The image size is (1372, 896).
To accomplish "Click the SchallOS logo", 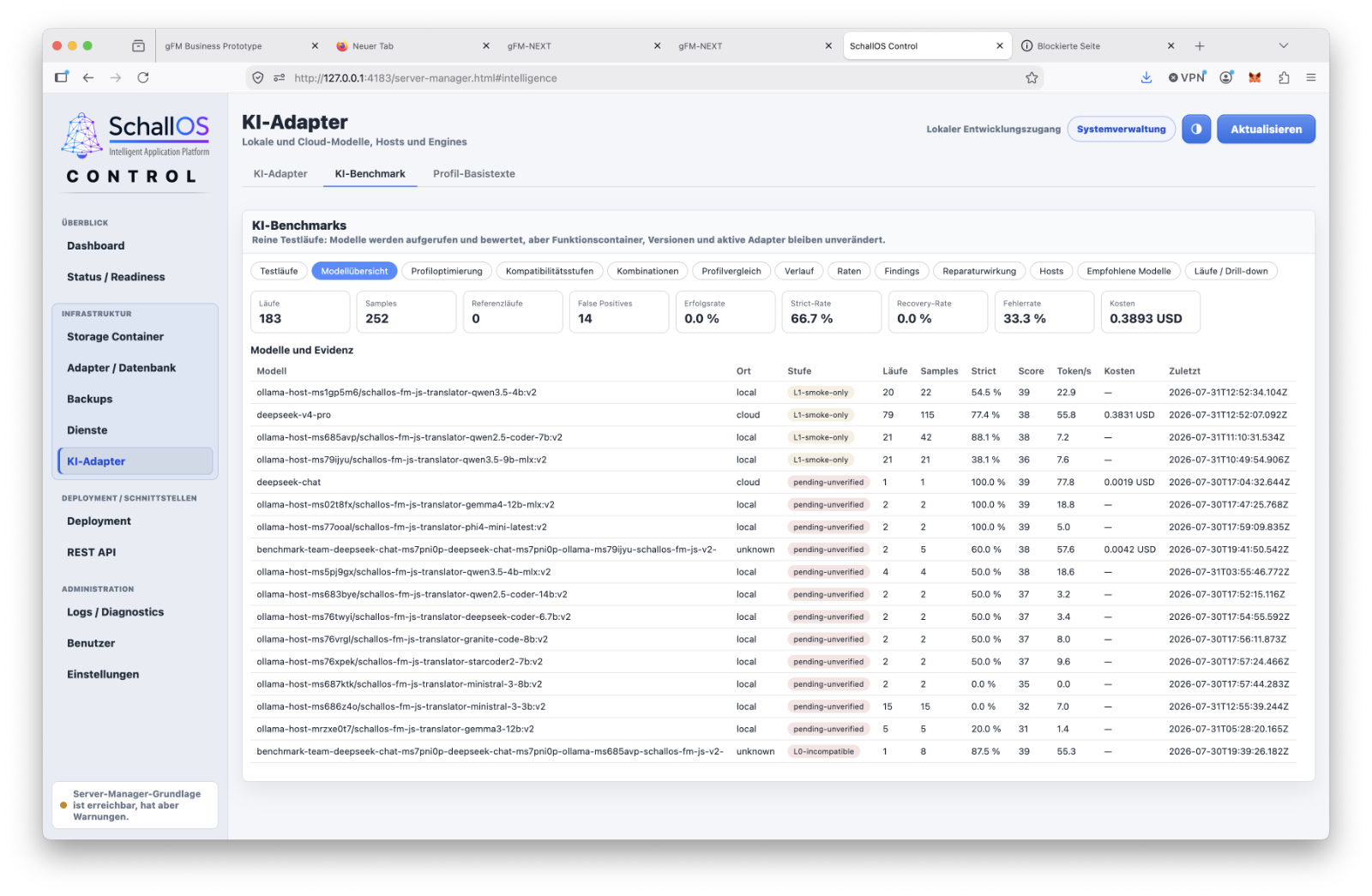I will [135, 136].
